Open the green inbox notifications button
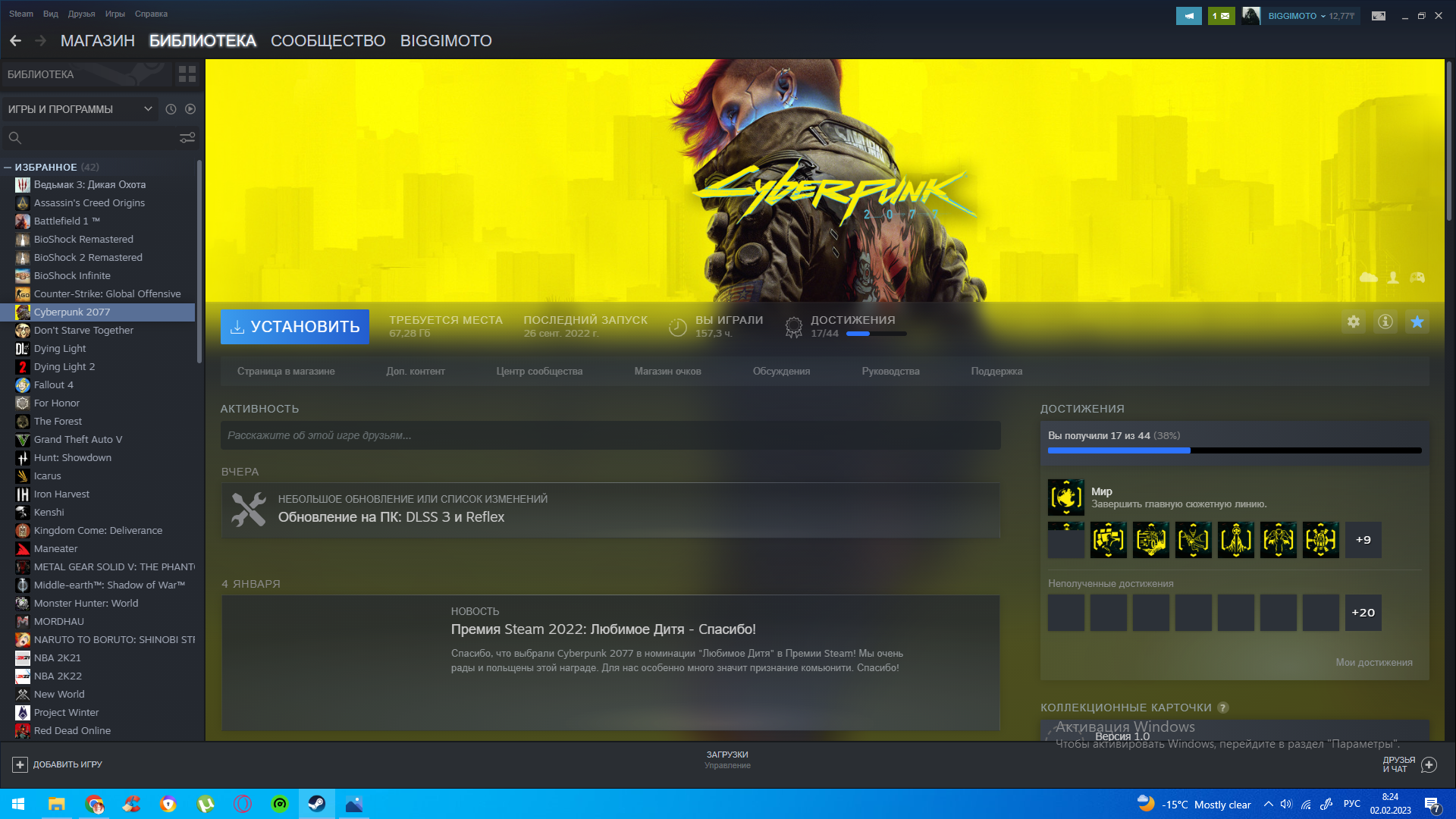Screen dimensions: 1456x819 [1222, 16]
